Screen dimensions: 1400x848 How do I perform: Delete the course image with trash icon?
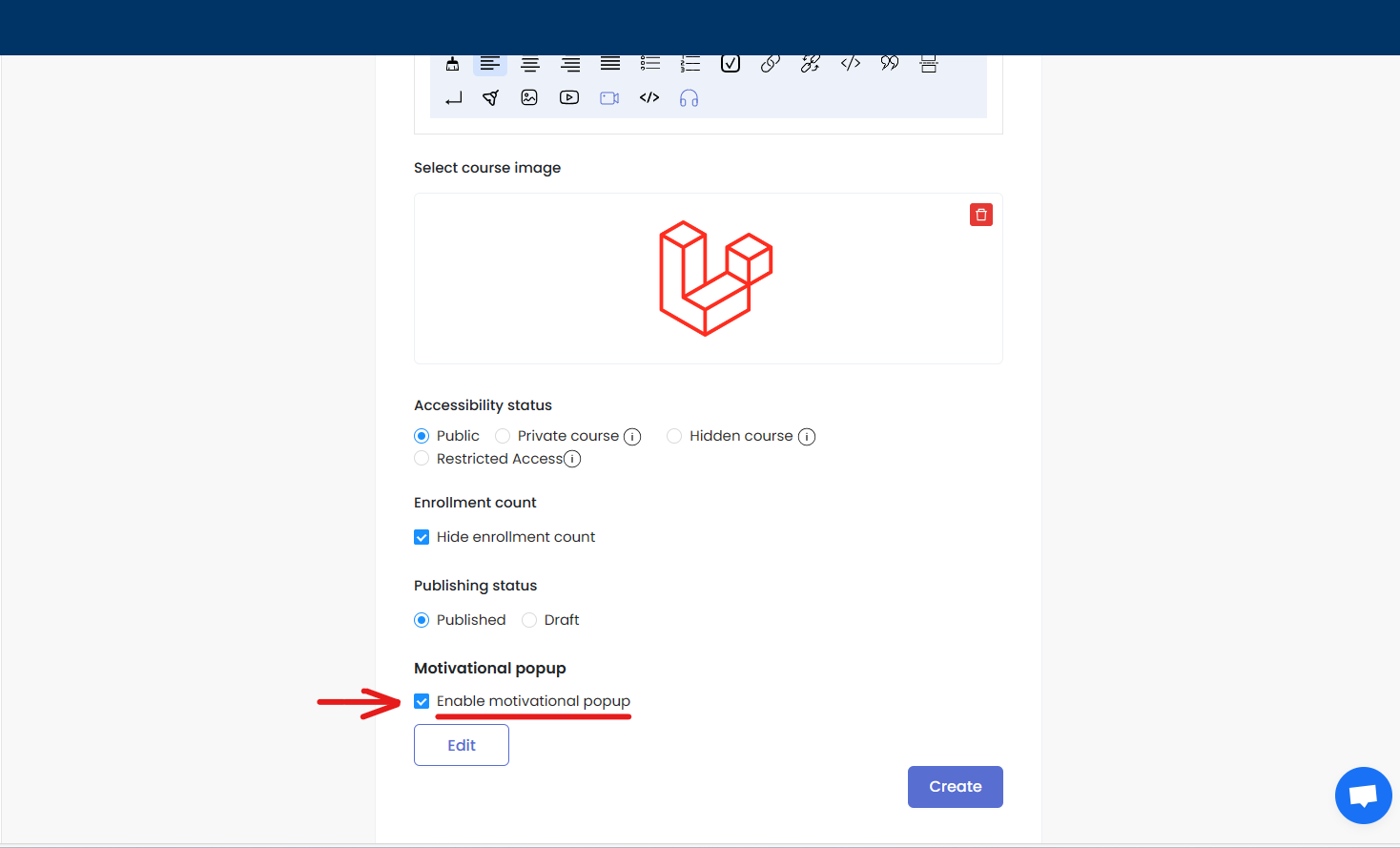tap(981, 215)
